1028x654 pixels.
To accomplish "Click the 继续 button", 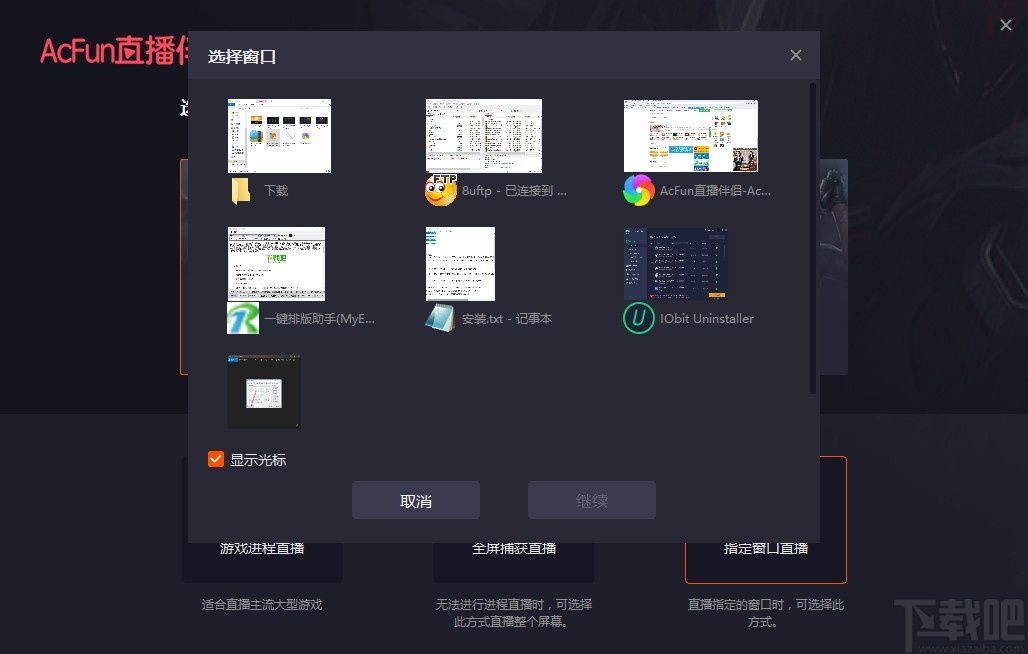I will click(591, 500).
